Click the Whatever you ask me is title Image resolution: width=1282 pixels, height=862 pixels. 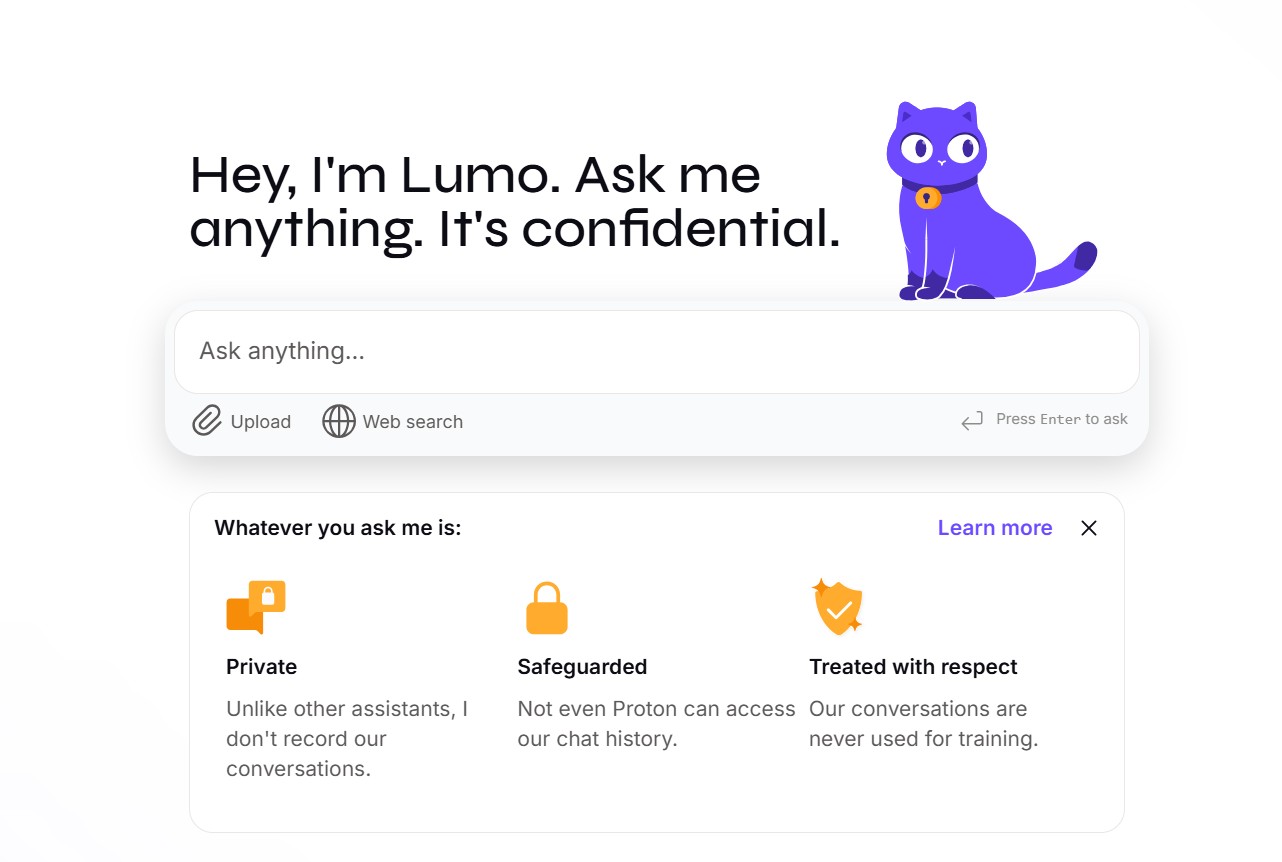tap(338, 528)
